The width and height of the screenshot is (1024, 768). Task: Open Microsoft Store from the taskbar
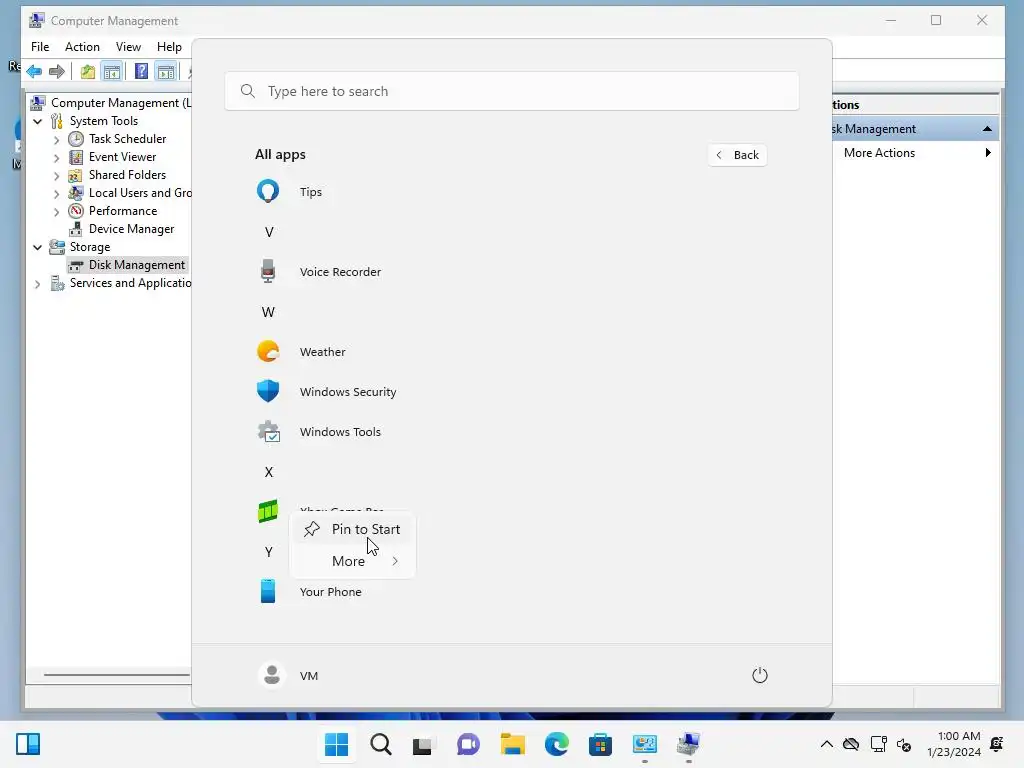[600, 744]
